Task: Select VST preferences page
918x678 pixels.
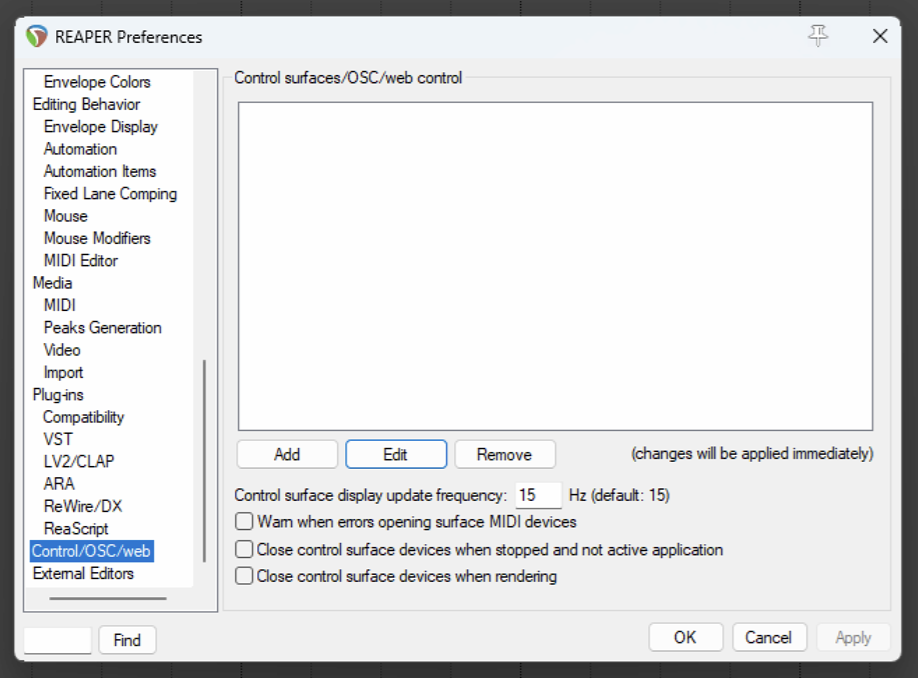Action: pos(58,439)
